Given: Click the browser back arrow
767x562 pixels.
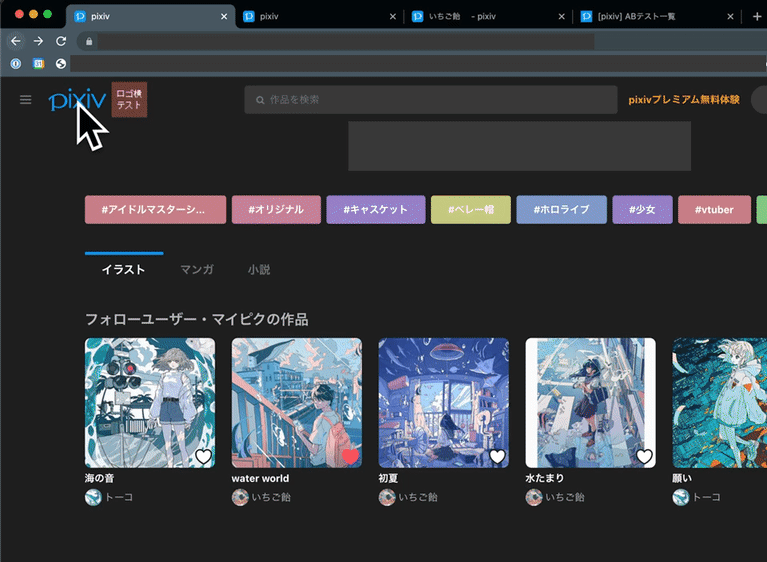Looking at the screenshot, I should [x=14, y=41].
